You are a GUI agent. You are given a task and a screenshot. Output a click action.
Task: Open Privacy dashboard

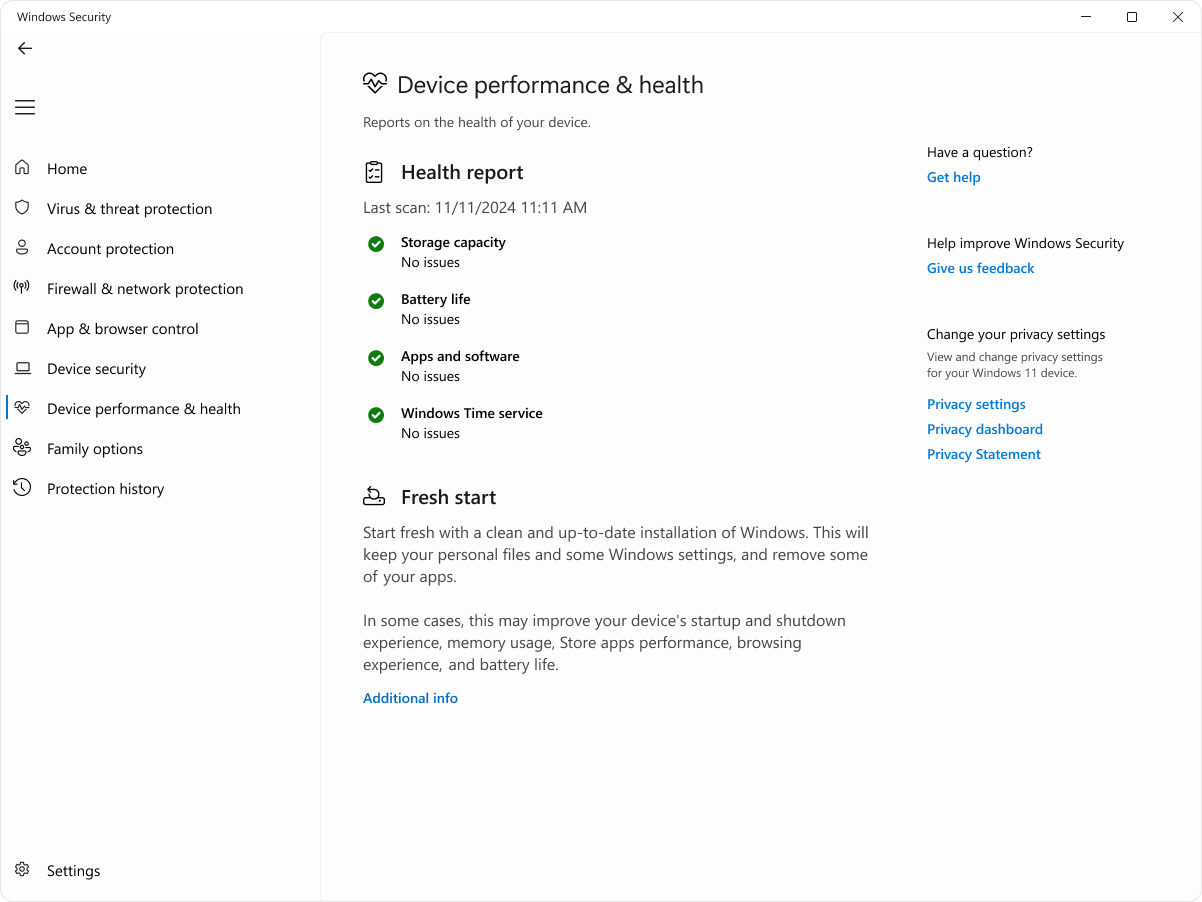pyautogui.click(x=984, y=429)
